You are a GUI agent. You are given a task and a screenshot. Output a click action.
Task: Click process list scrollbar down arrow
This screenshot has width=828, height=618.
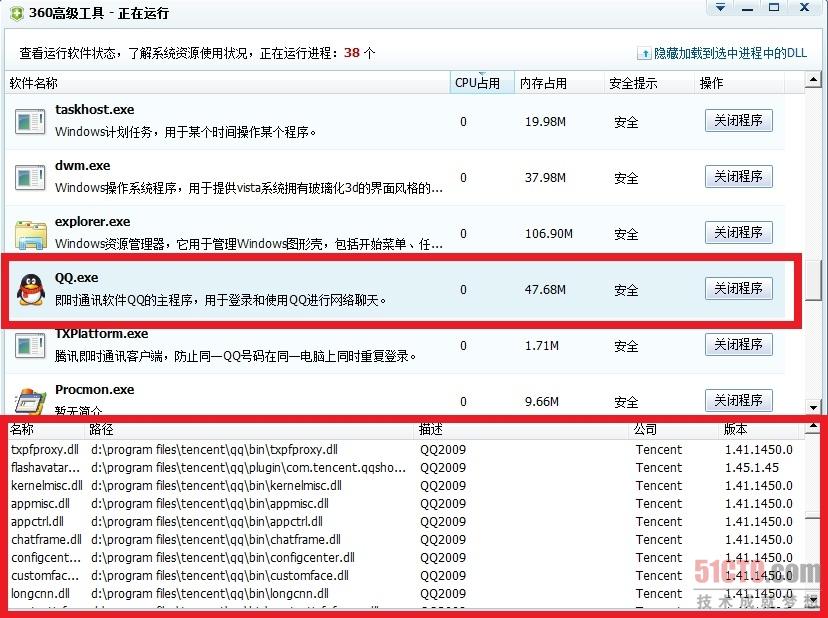coord(813,407)
